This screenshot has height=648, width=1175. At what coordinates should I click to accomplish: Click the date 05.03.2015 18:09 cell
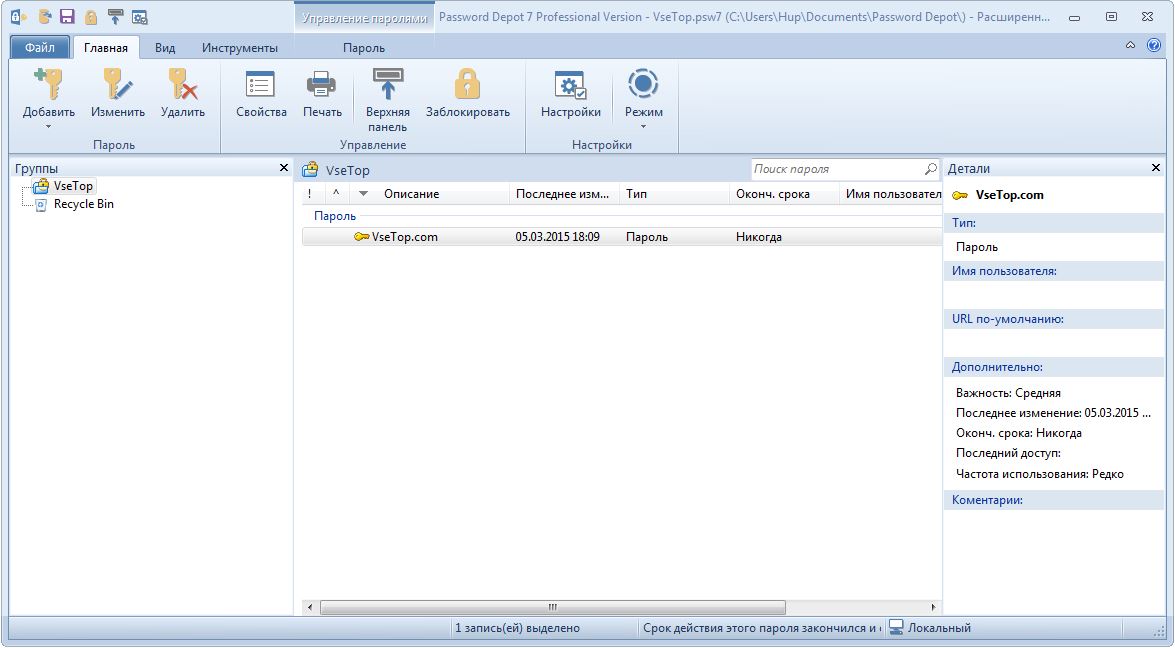tap(558, 237)
